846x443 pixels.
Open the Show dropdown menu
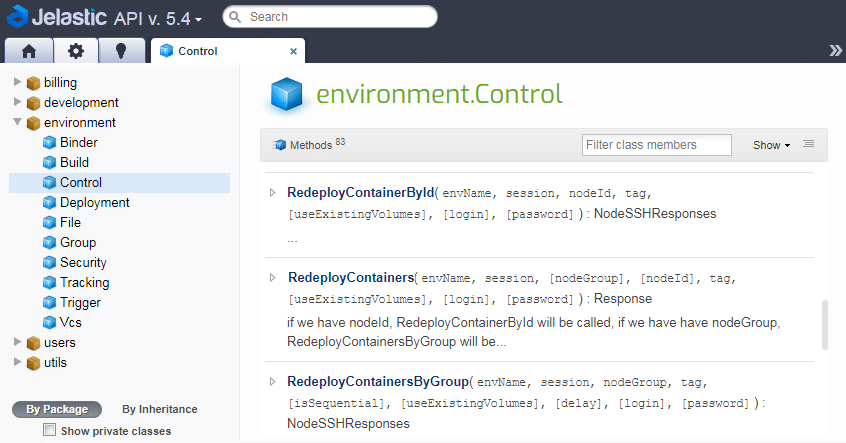pos(772,145)
